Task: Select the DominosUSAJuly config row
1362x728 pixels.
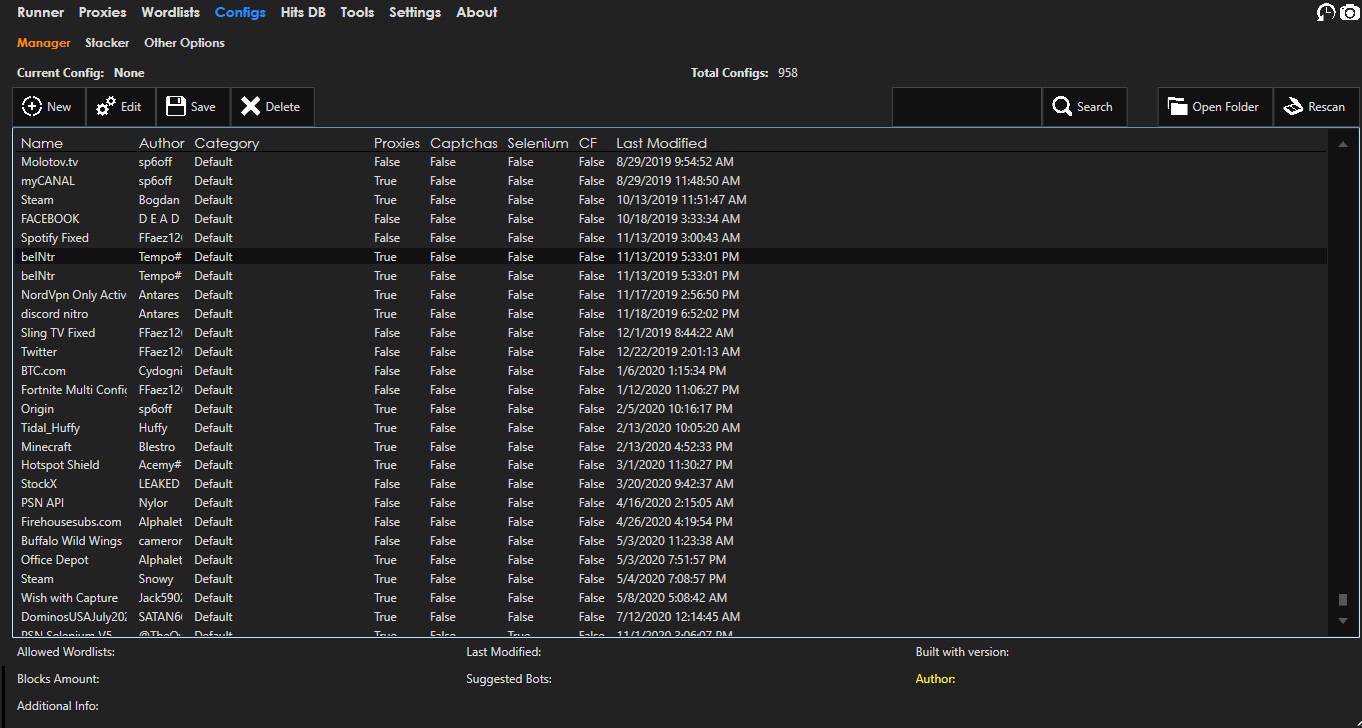Action: click(670, 617)
